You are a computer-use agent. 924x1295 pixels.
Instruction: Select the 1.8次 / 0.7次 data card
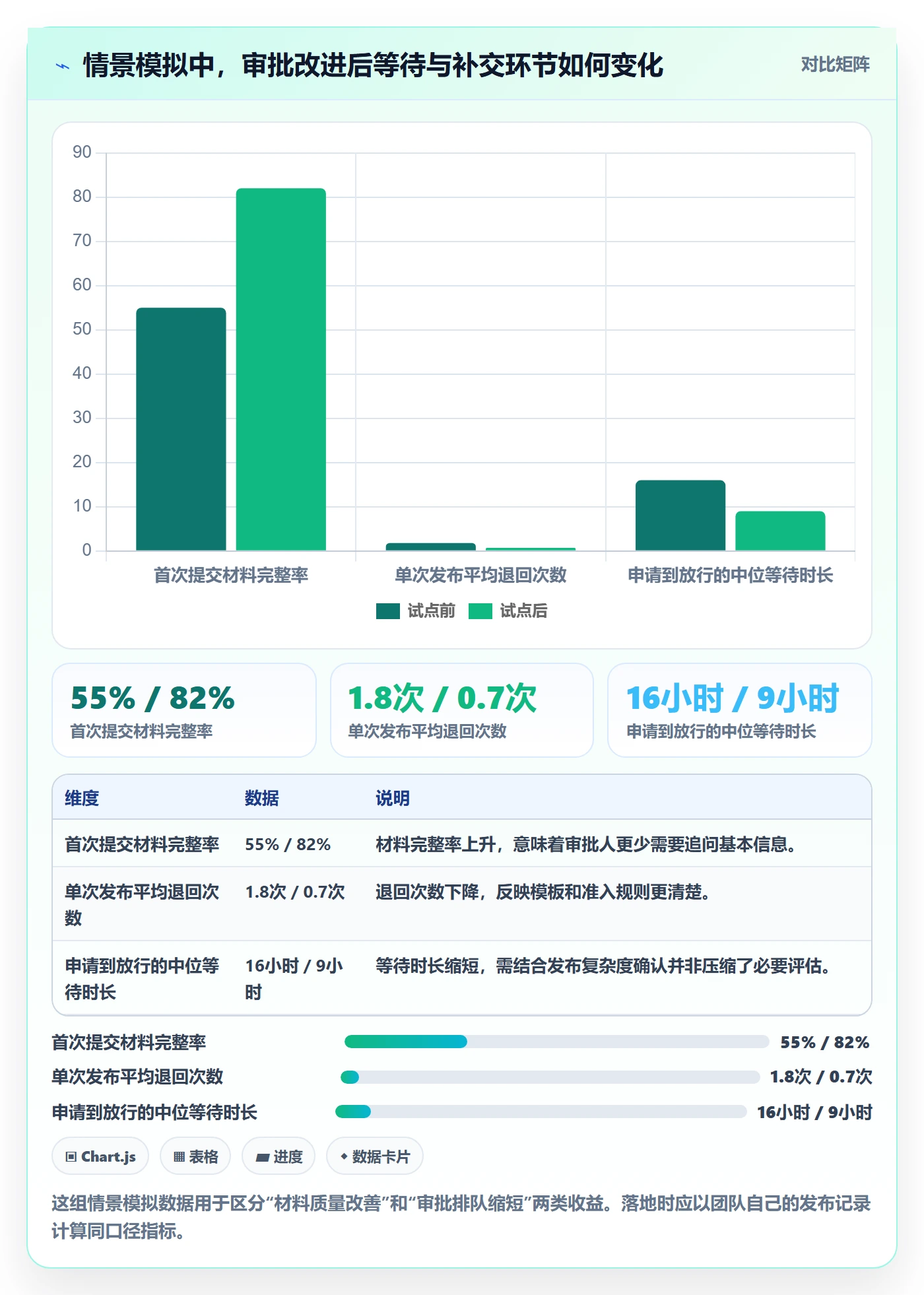click(462, 710)
